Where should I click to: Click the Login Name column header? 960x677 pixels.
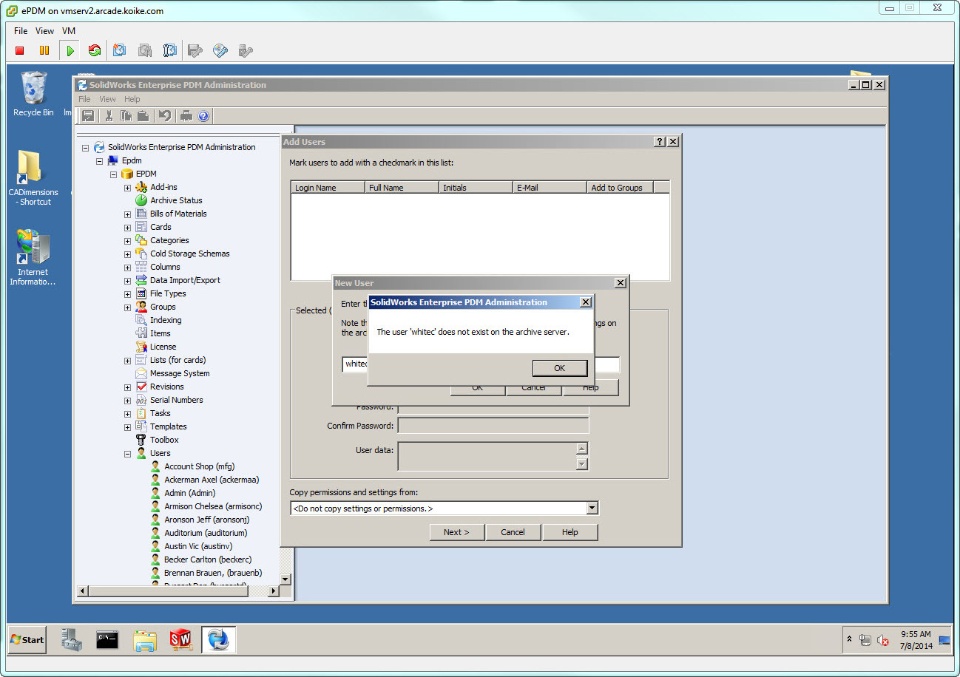328,187
